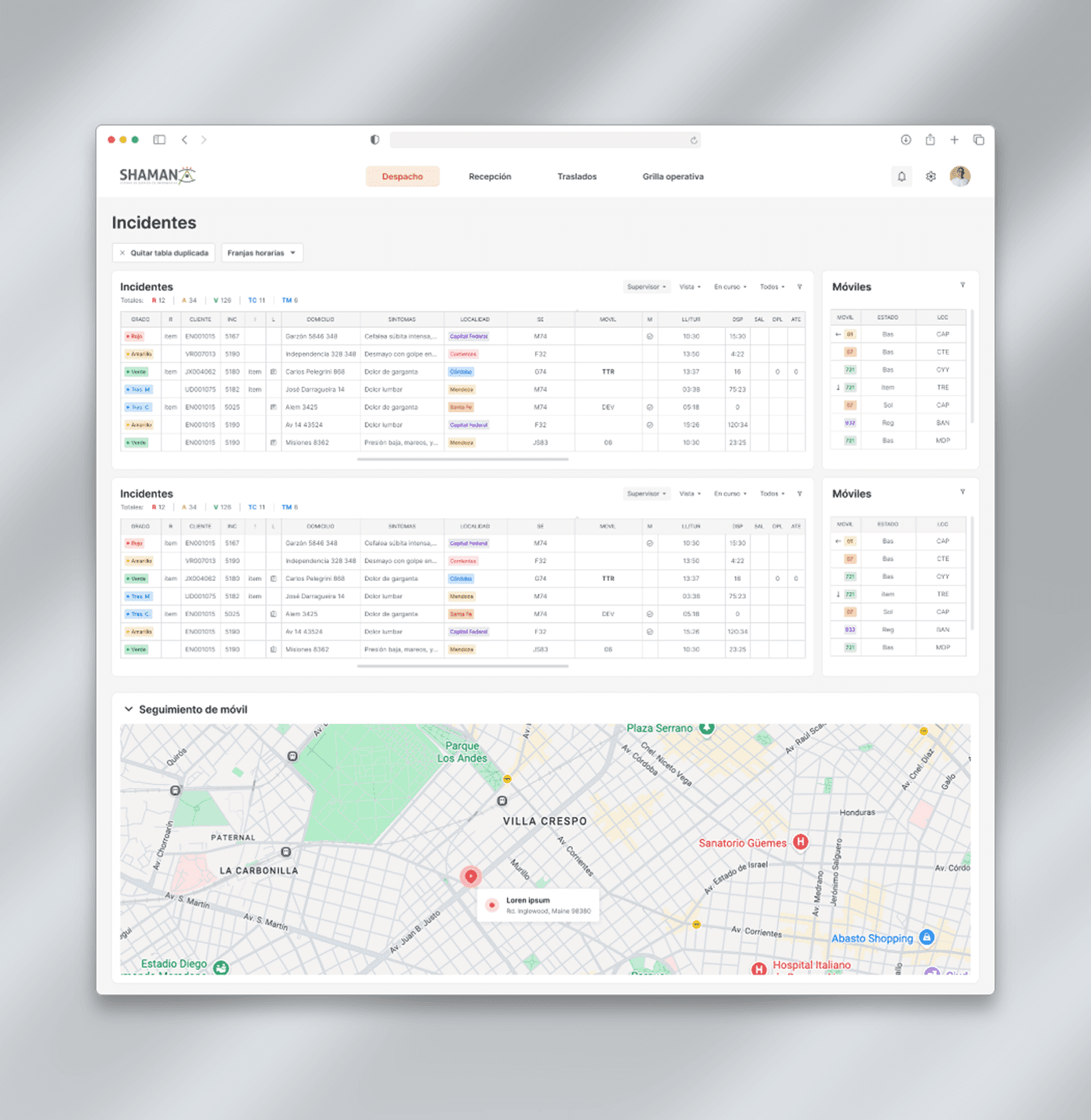Click the left arrow beside móvil 01 in upper Móviles

click(x=838, y=335)
